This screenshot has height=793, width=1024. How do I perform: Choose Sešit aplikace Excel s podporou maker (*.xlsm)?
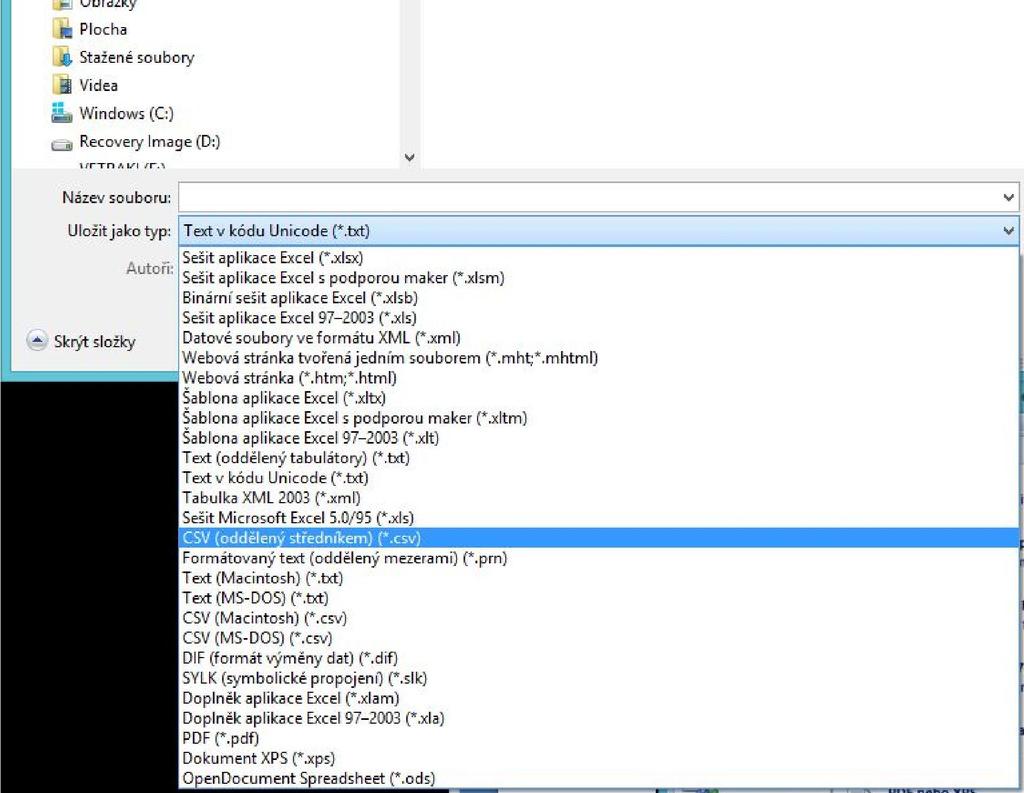click(x=598, y=278)
